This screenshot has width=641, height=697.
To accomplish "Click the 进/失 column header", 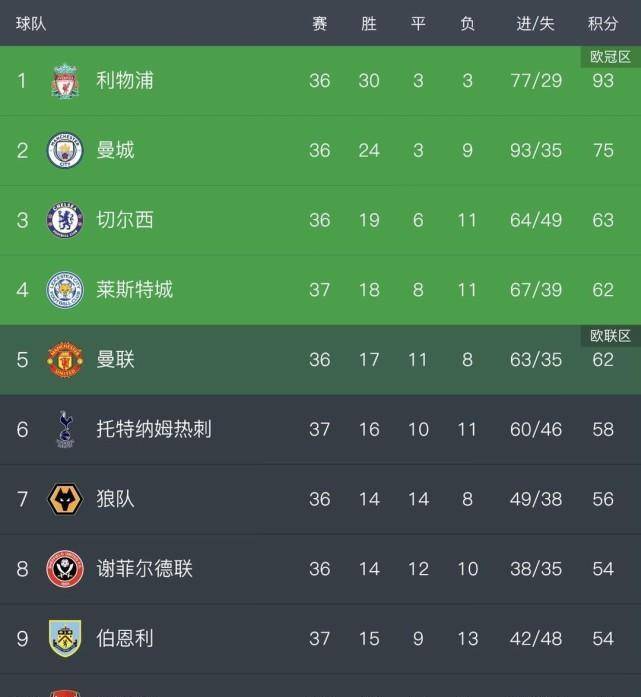I will [x=535, y=23].
